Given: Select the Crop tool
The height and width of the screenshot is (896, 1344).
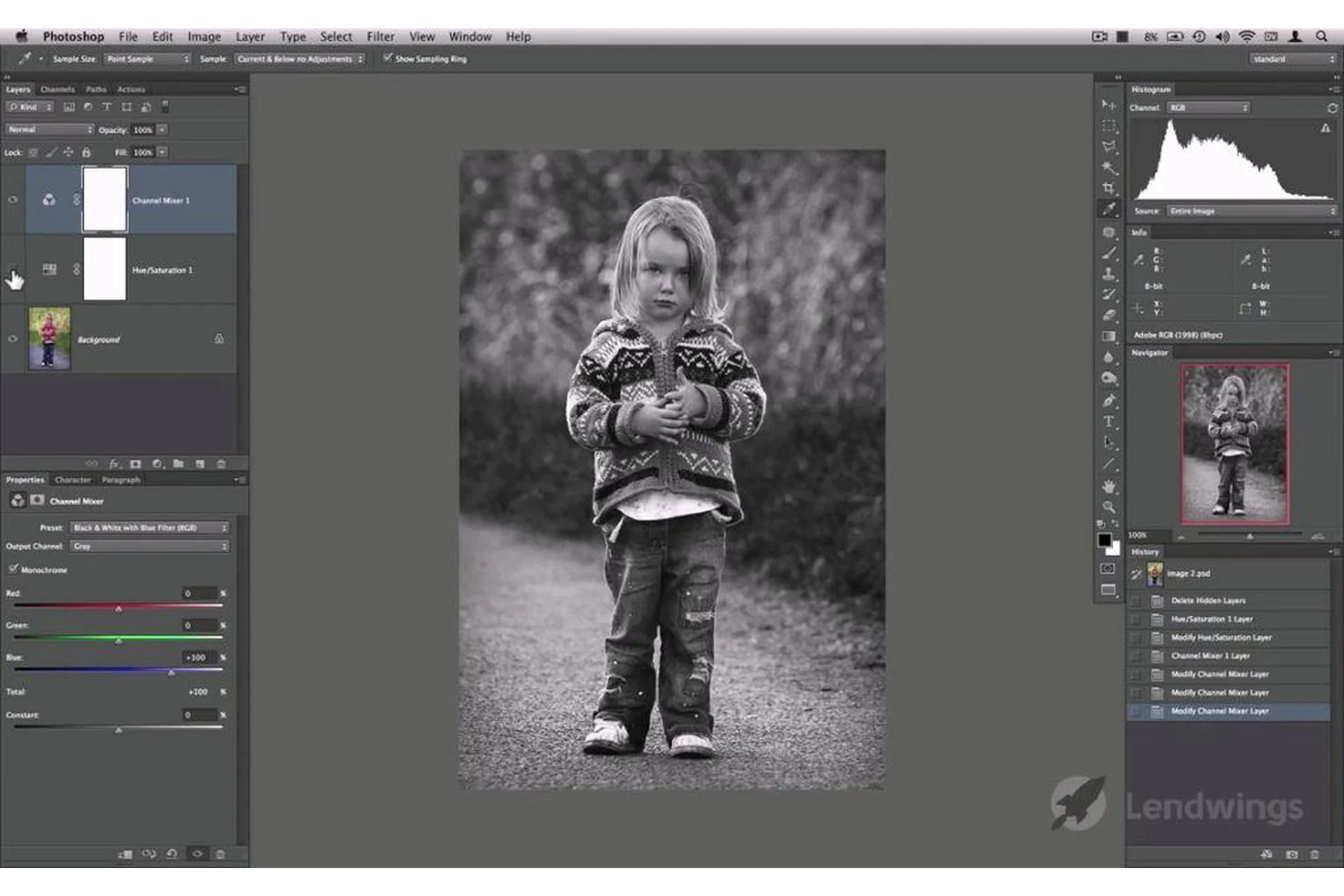Looking at the screenshot, I should coord(1108,188).
